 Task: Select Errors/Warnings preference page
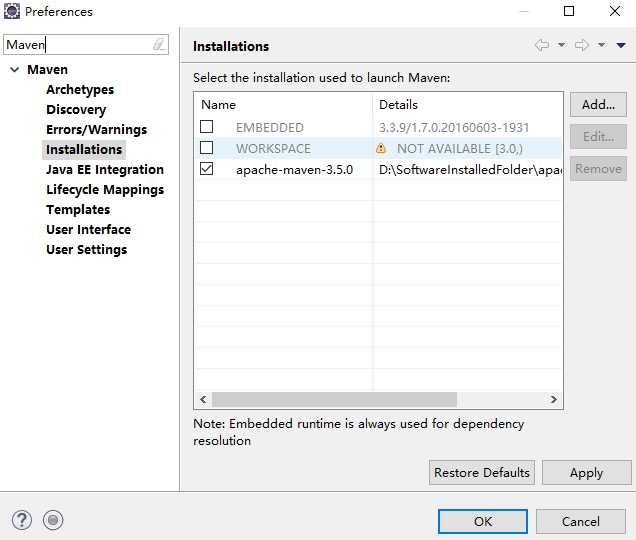click(97, 129)
